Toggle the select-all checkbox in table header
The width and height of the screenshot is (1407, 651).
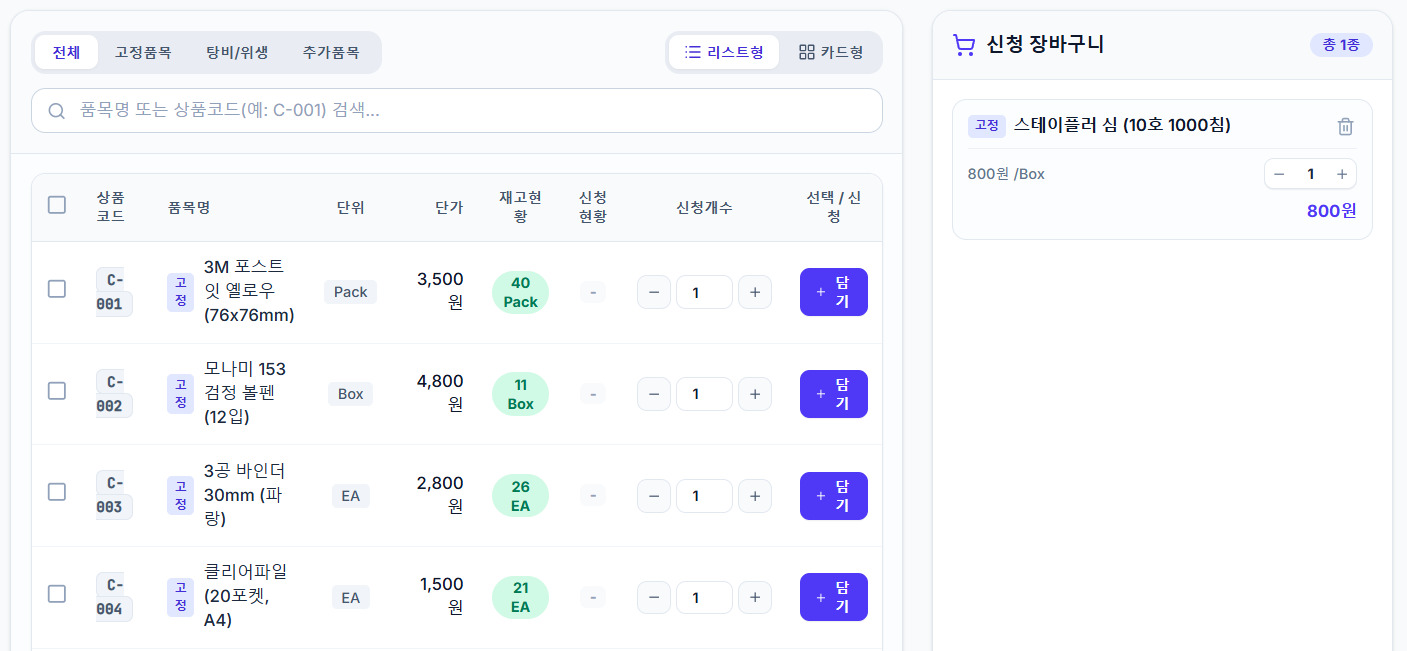click(57, 205)
